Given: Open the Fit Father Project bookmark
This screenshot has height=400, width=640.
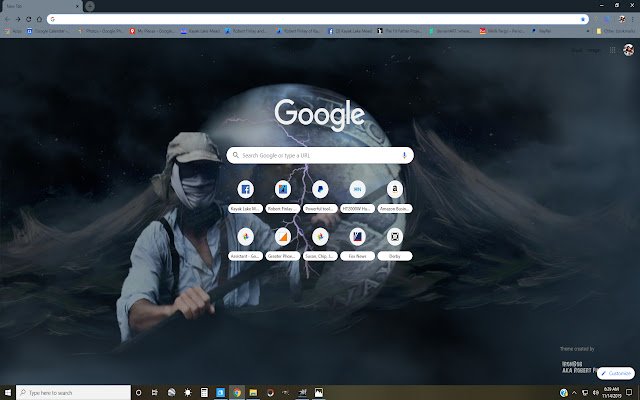Looking at the screenshot, I should coord(399,31).
